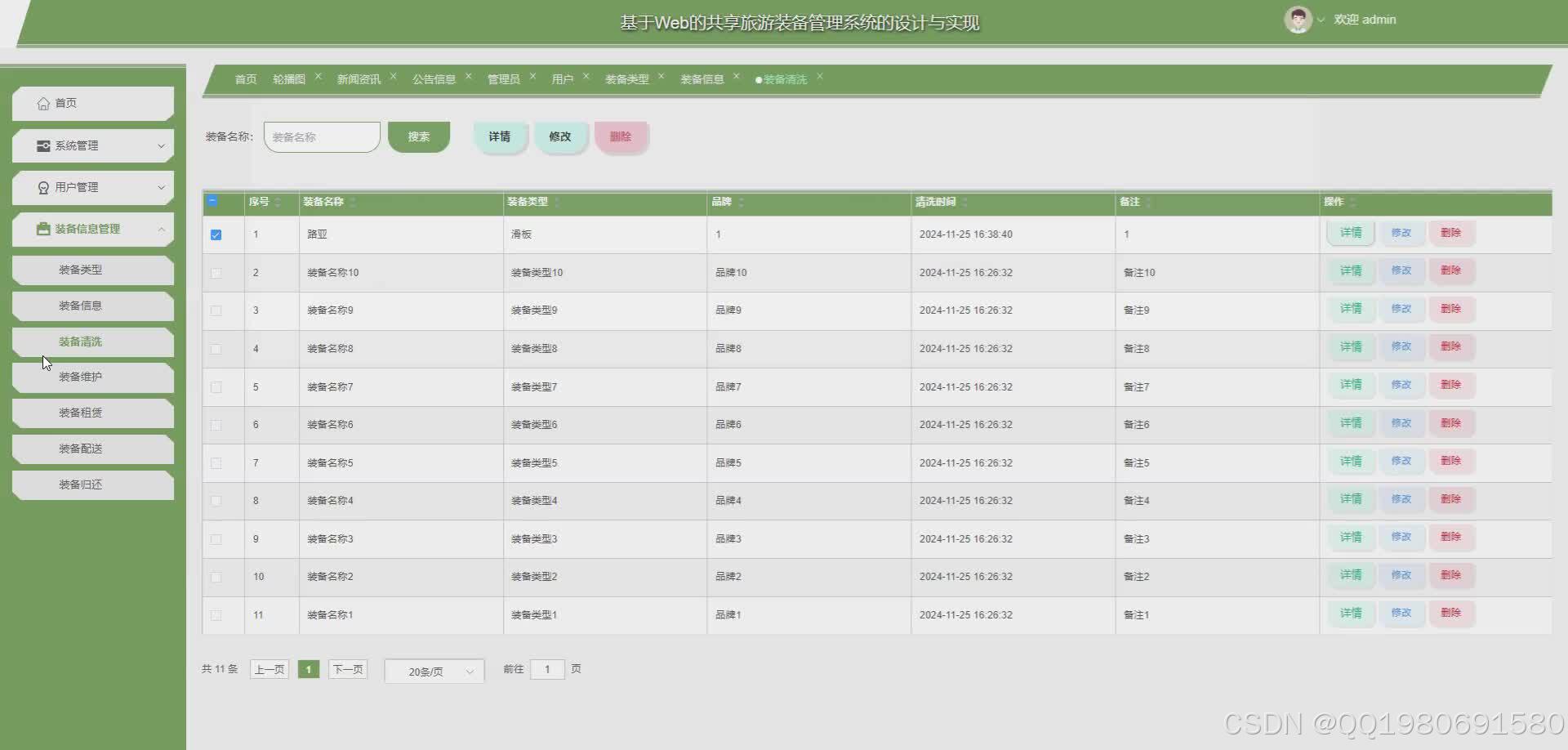Click the 下一页 pagination button
The height and width of the screenshot is (750, 1568).
coord(348,670)
